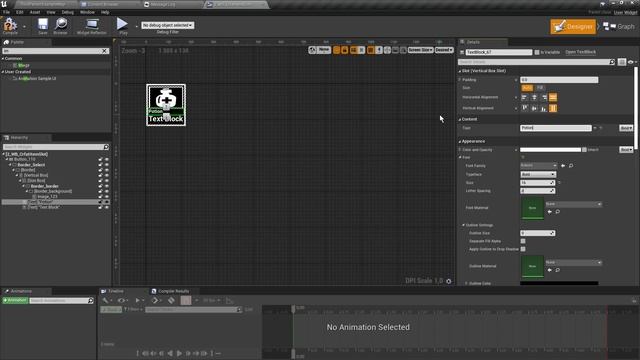Image resolution: width=640 pixels, height=360 pixels.
Task: Toggle visibility eye for Border_border
Action: 107,186
